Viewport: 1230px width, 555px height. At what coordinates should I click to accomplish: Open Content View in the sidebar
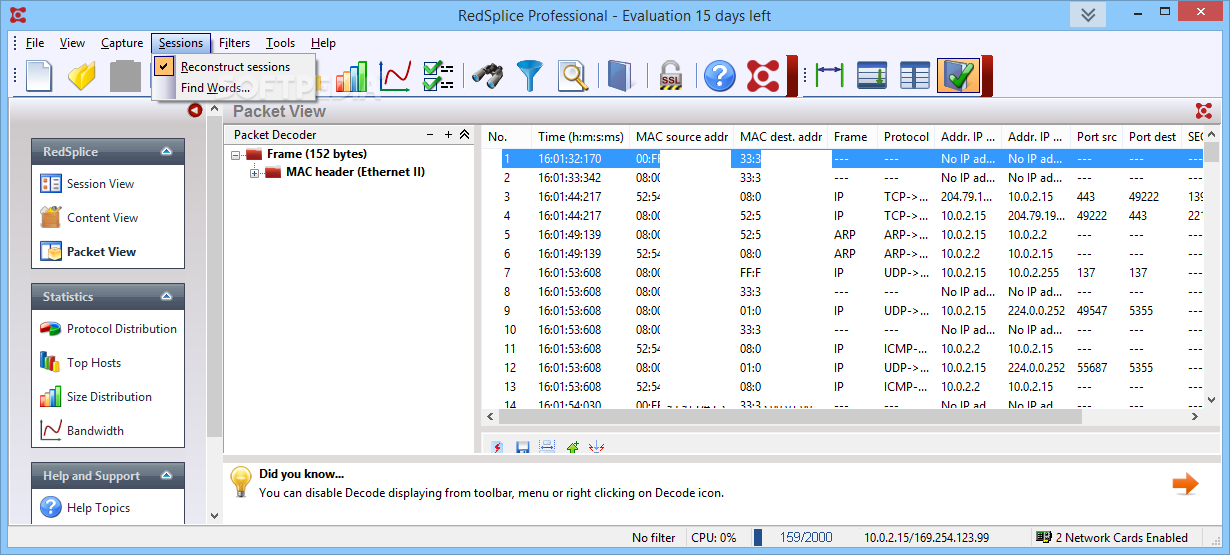(102, 218)
